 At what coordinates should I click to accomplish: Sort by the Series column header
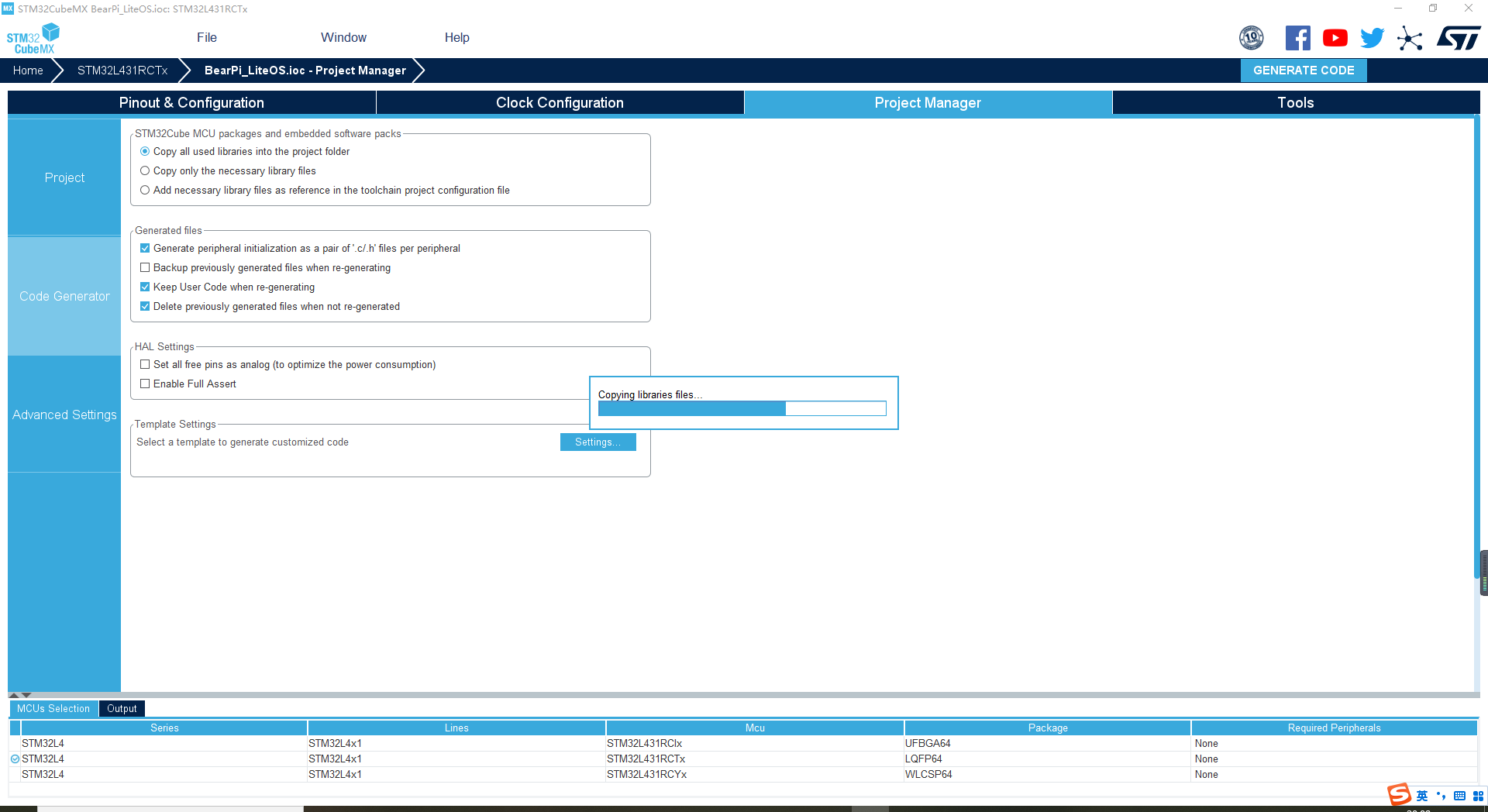pyautogui.click(x=164, y=728)
